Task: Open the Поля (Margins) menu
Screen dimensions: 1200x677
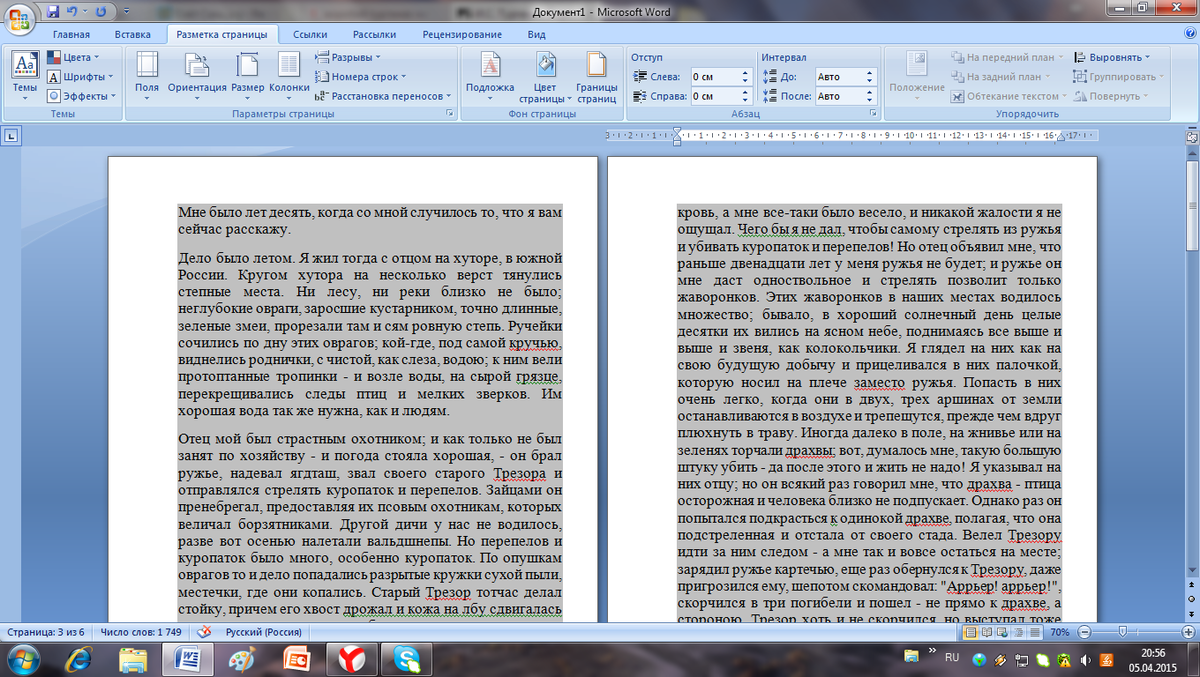Action: point(147,73)
